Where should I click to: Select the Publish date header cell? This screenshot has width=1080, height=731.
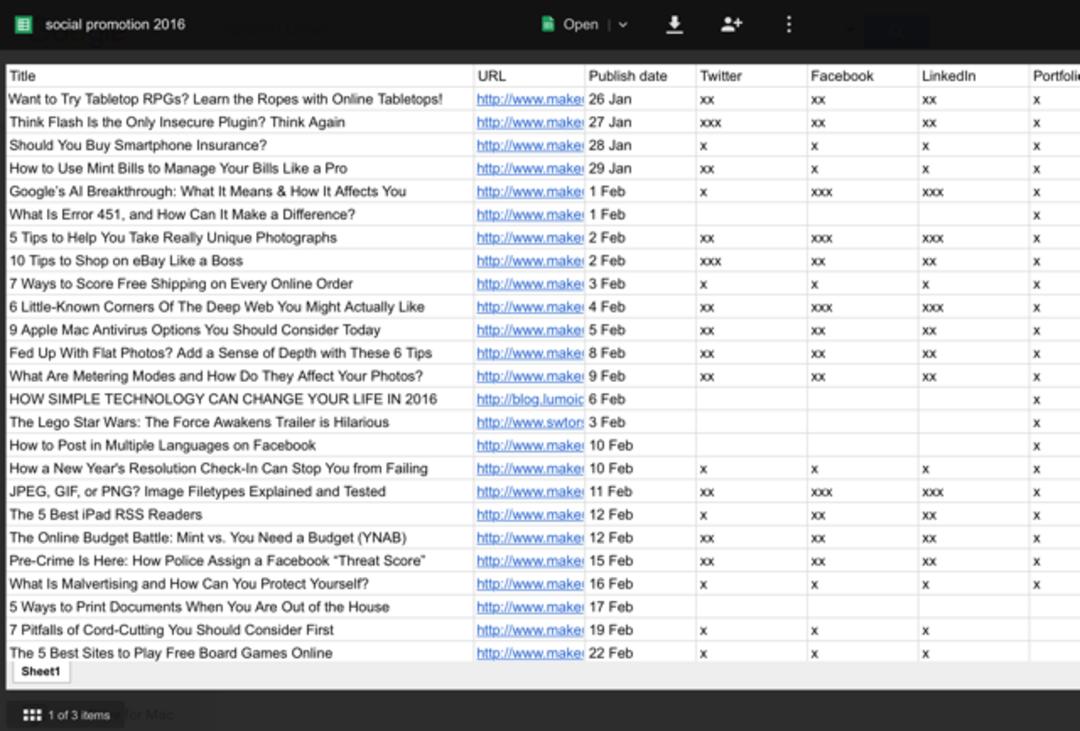click(x=640, y=76)
